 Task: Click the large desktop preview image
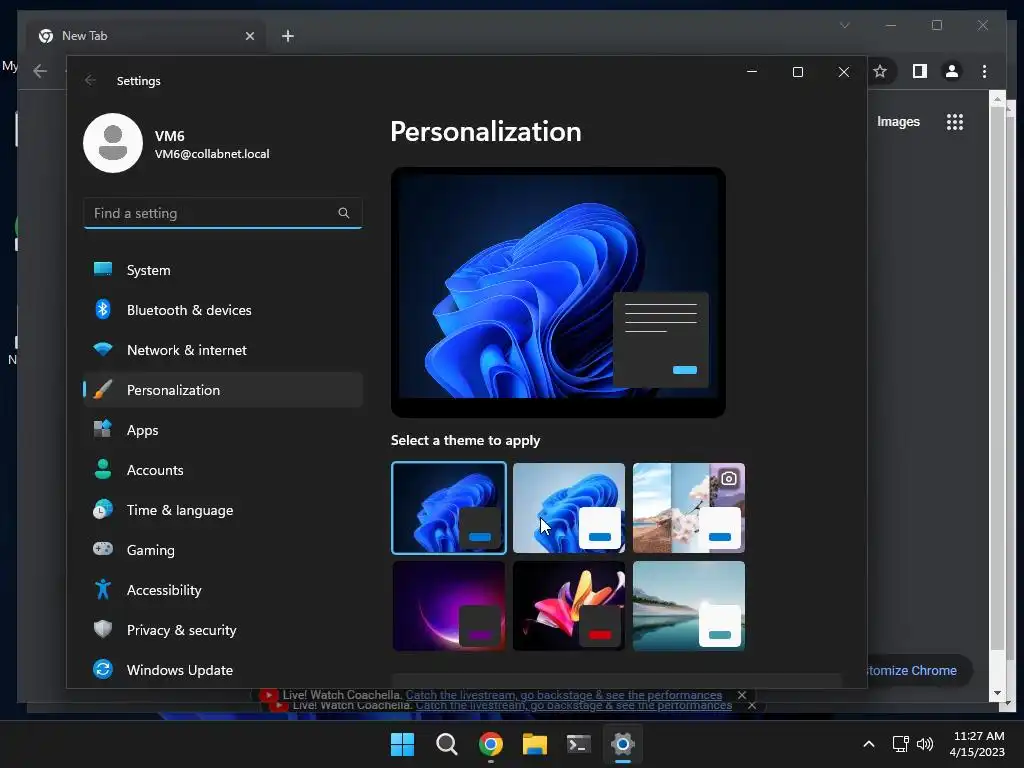coord(558,292)
